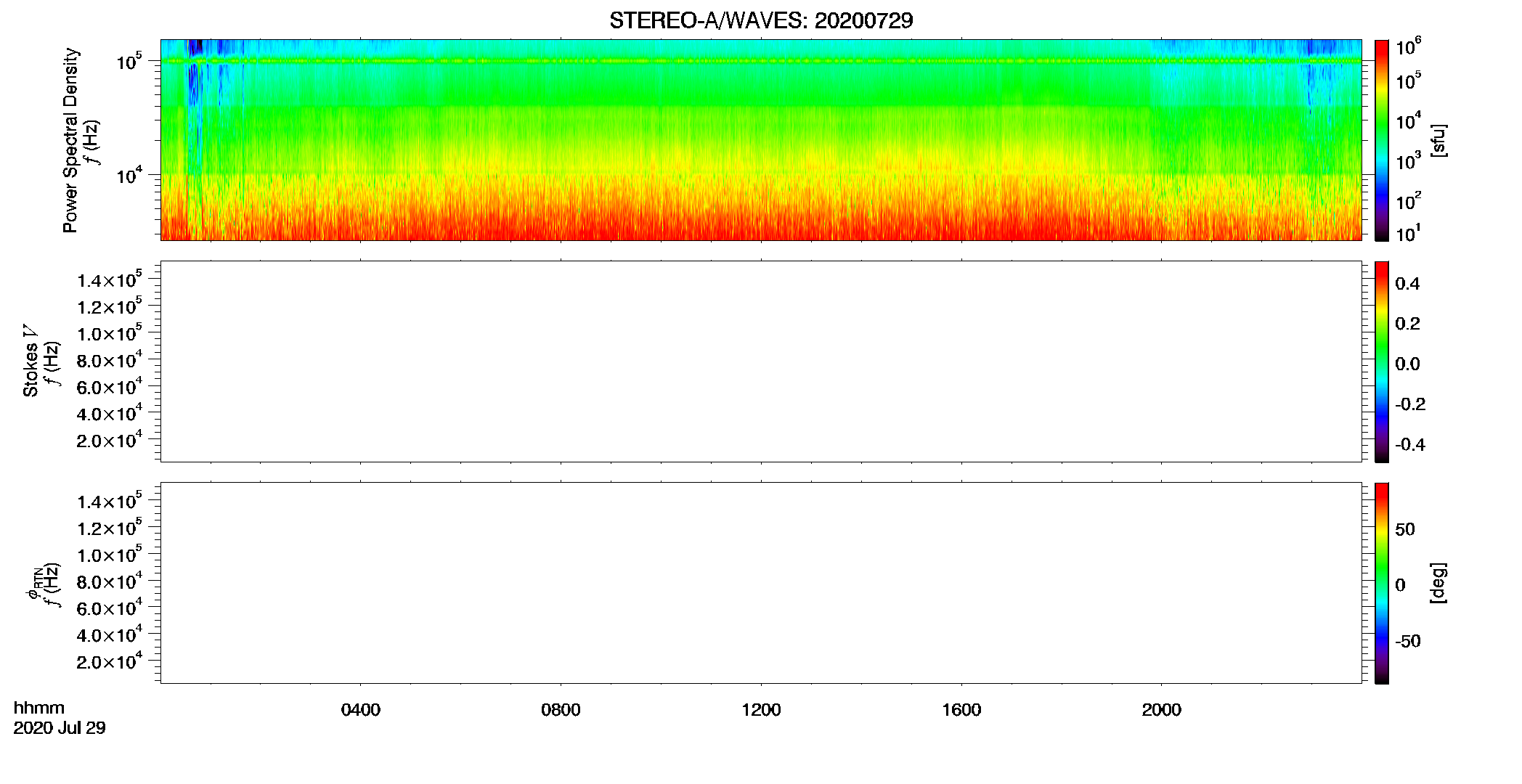Click the plot title STEREO-A/WAVES: 20200729

pyautogui.click(x=761, y=20)
